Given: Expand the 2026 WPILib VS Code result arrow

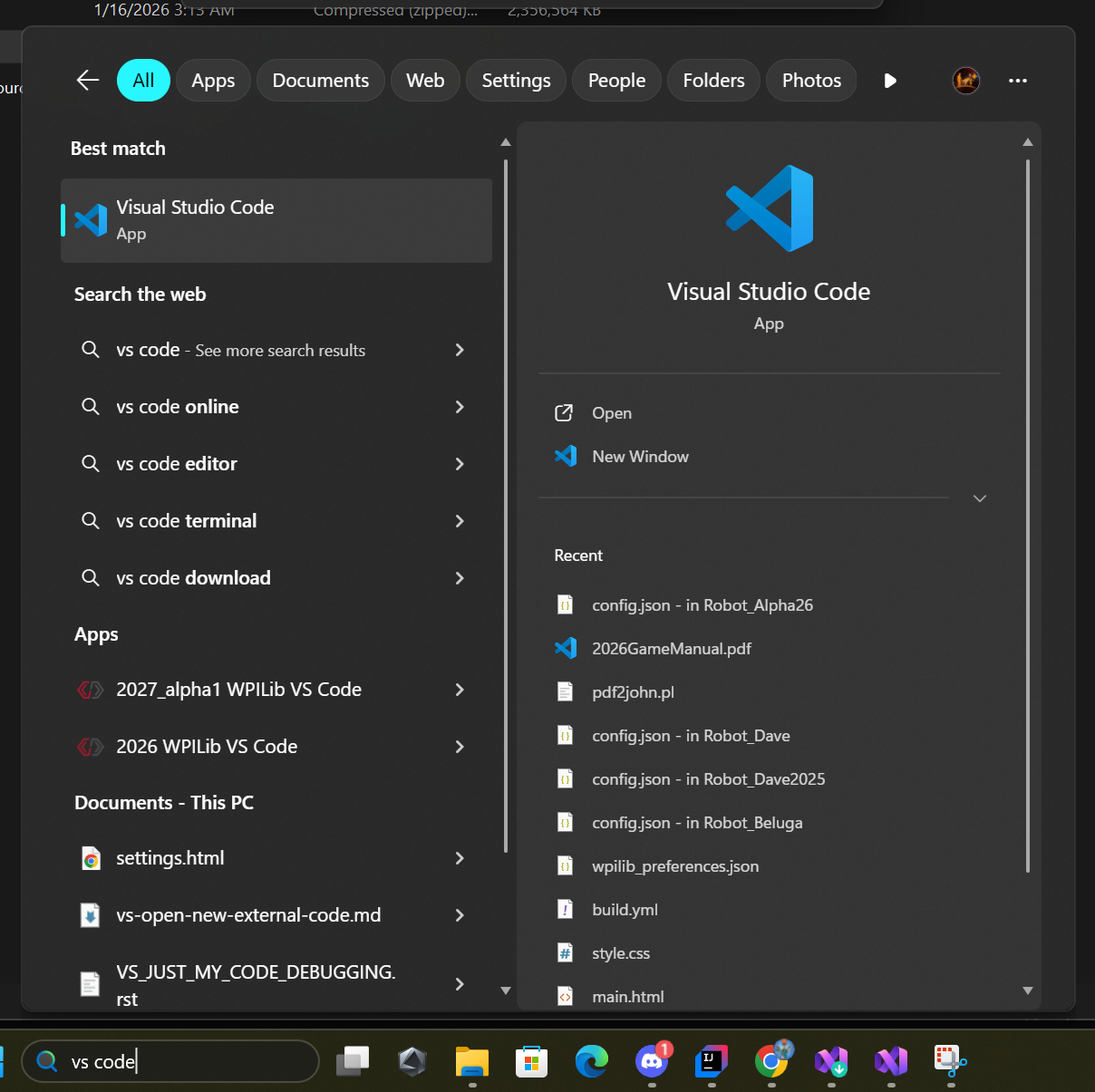Looking at the screenshot, I should tap(460, 747).
